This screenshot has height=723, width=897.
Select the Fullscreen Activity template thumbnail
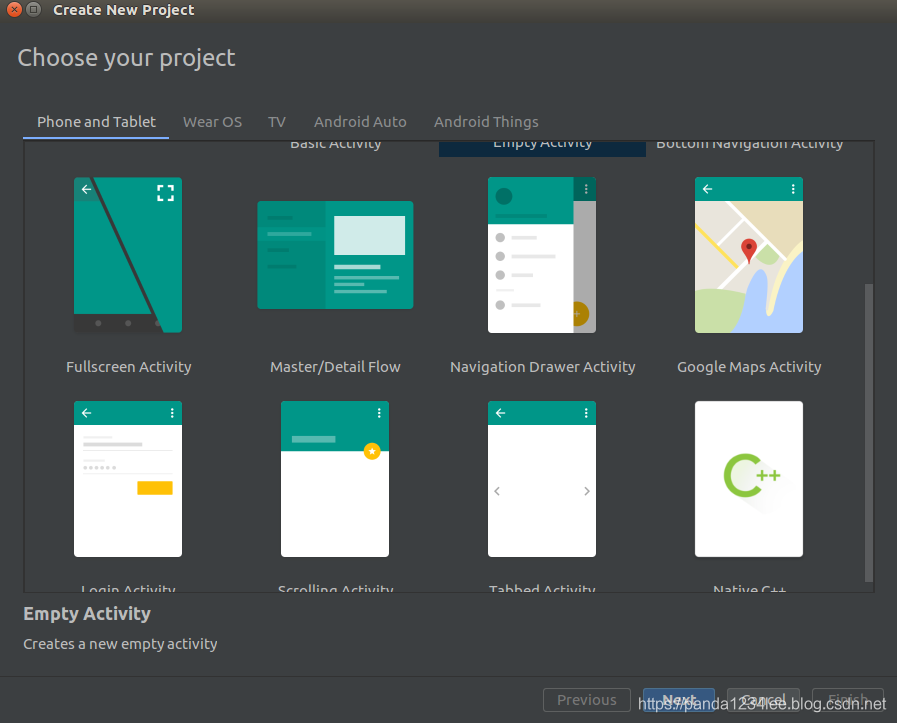coord(128,255)
